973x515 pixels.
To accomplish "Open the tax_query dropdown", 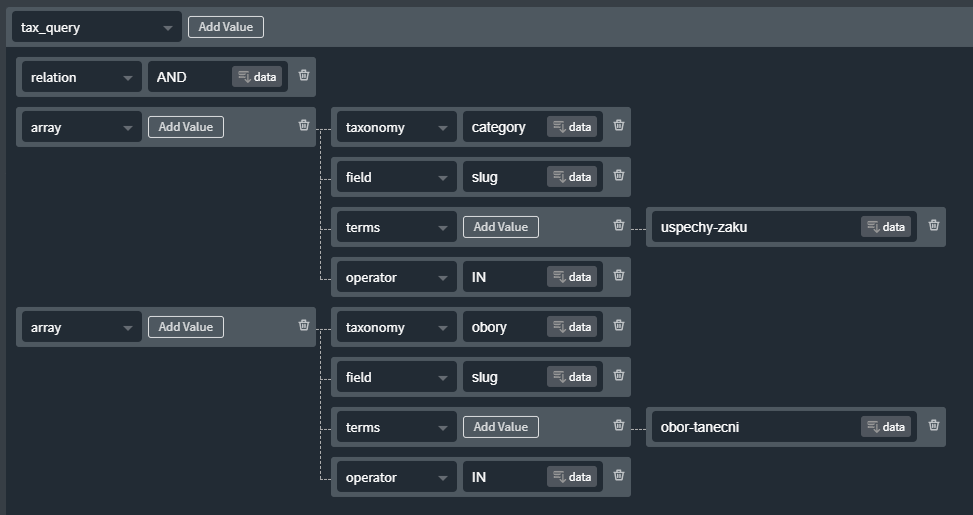I will [x=97, y=27].
